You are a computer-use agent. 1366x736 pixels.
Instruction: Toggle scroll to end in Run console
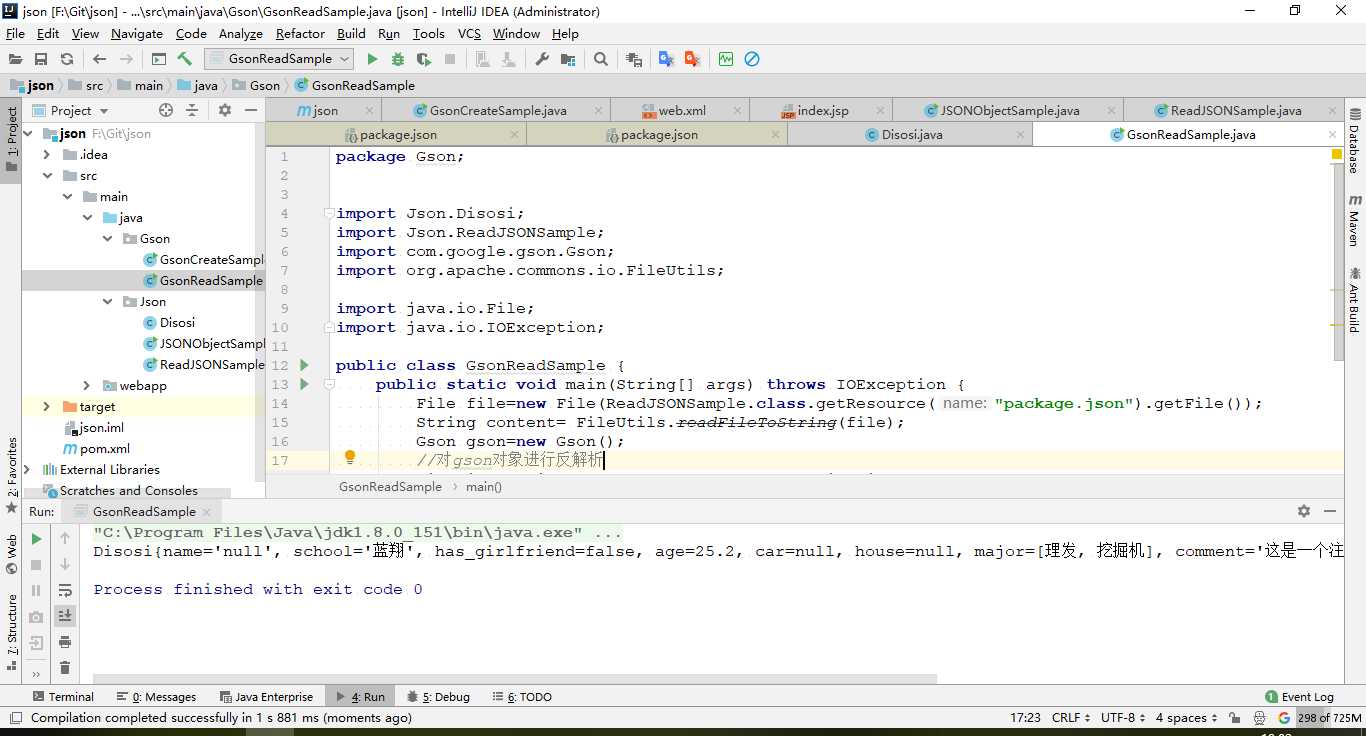click(x=65, y=616)
